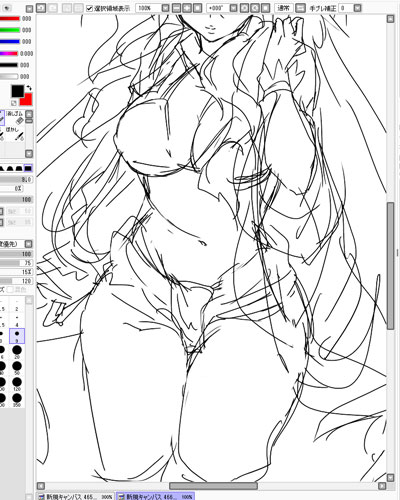This screenshot has width=400, height=500.
Task: Pick the size 2 brush preset
Action: [x=17, y=305]
